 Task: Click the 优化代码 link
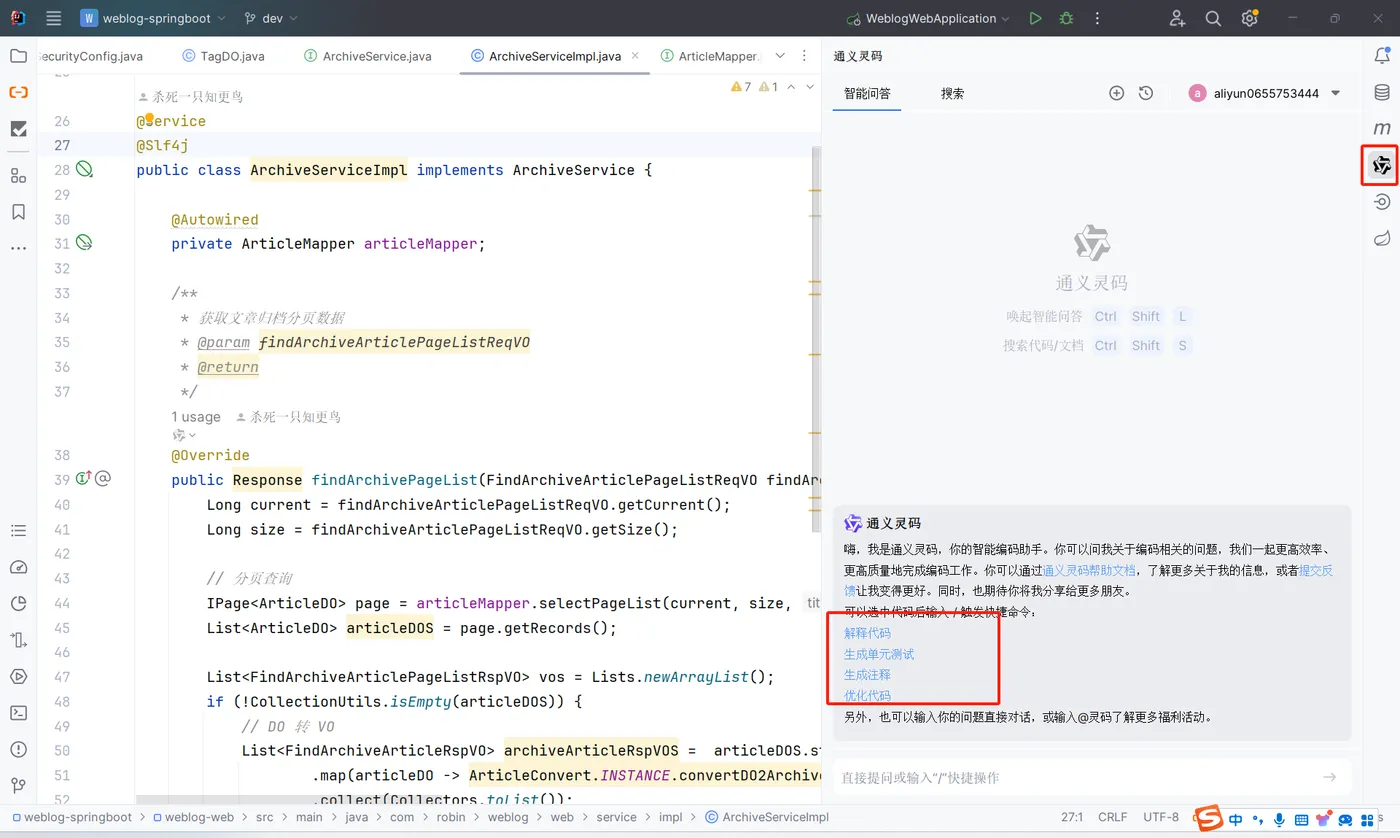click(x=867, y=696)
